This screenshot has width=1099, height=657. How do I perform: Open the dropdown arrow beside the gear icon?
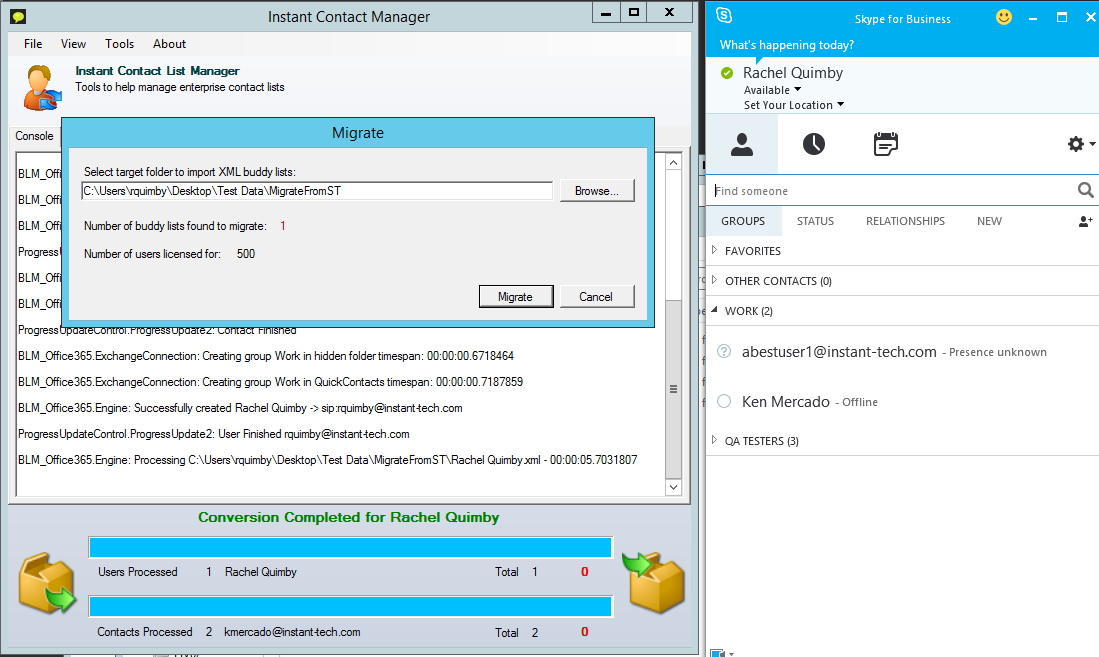(1092, 144)
